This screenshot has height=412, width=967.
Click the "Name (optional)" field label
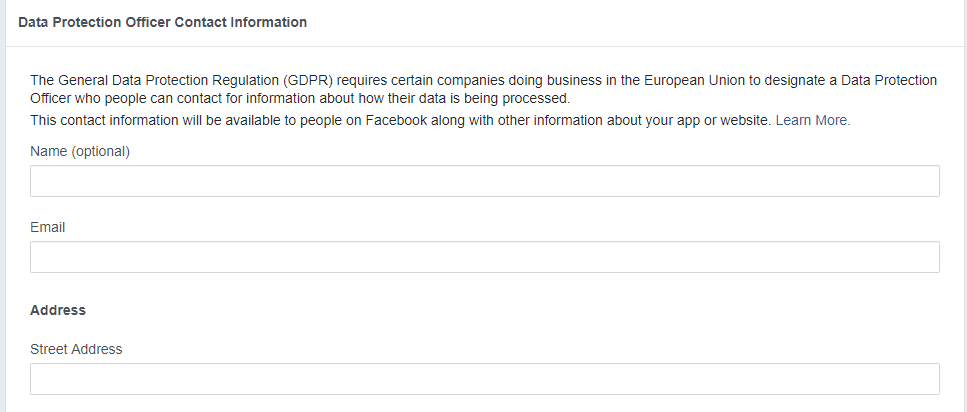(80, 151)
